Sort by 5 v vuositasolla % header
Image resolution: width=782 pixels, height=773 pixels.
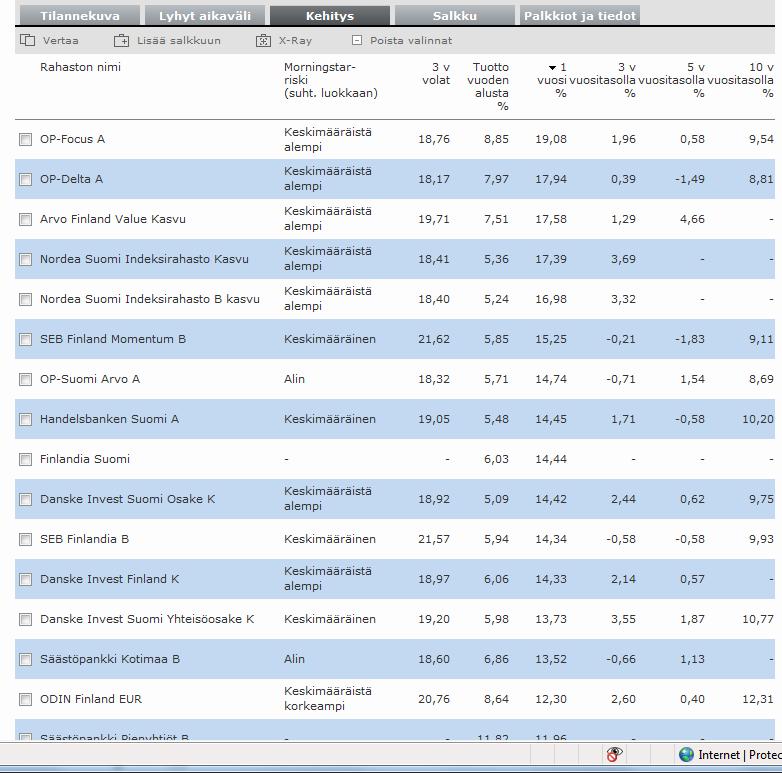point(671,80)
